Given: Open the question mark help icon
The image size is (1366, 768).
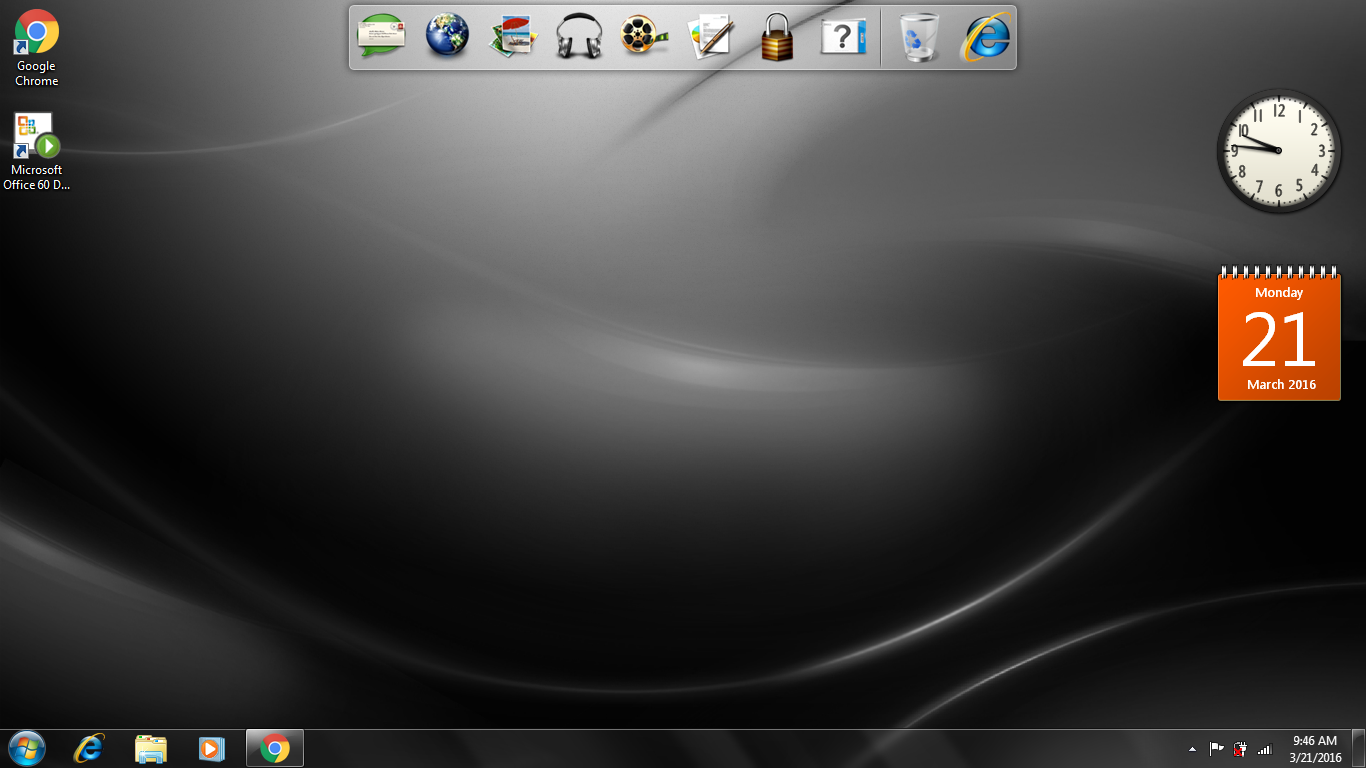Looking at the screenshot, I should point(843,37).
